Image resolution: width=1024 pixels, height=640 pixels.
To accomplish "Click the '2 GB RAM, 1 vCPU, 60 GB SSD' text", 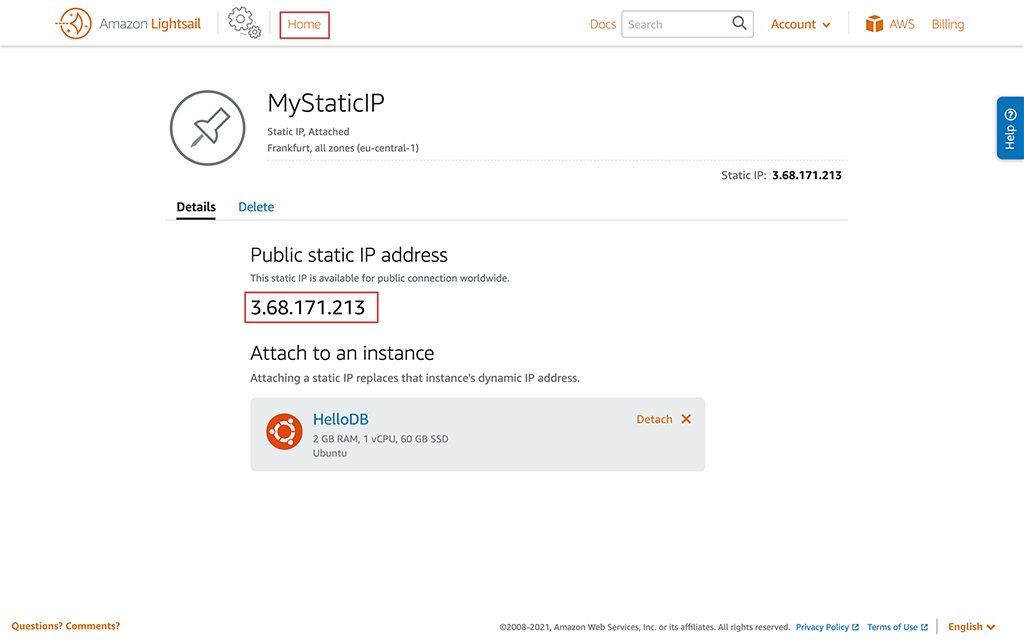I will pos(381,439).
